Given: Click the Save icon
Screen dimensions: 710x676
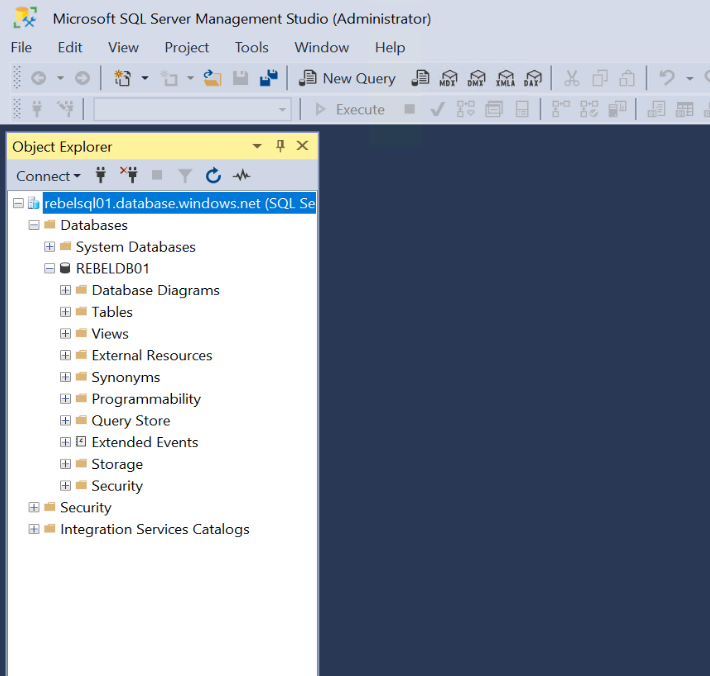Looking at the screenshot, I should 240,78.
